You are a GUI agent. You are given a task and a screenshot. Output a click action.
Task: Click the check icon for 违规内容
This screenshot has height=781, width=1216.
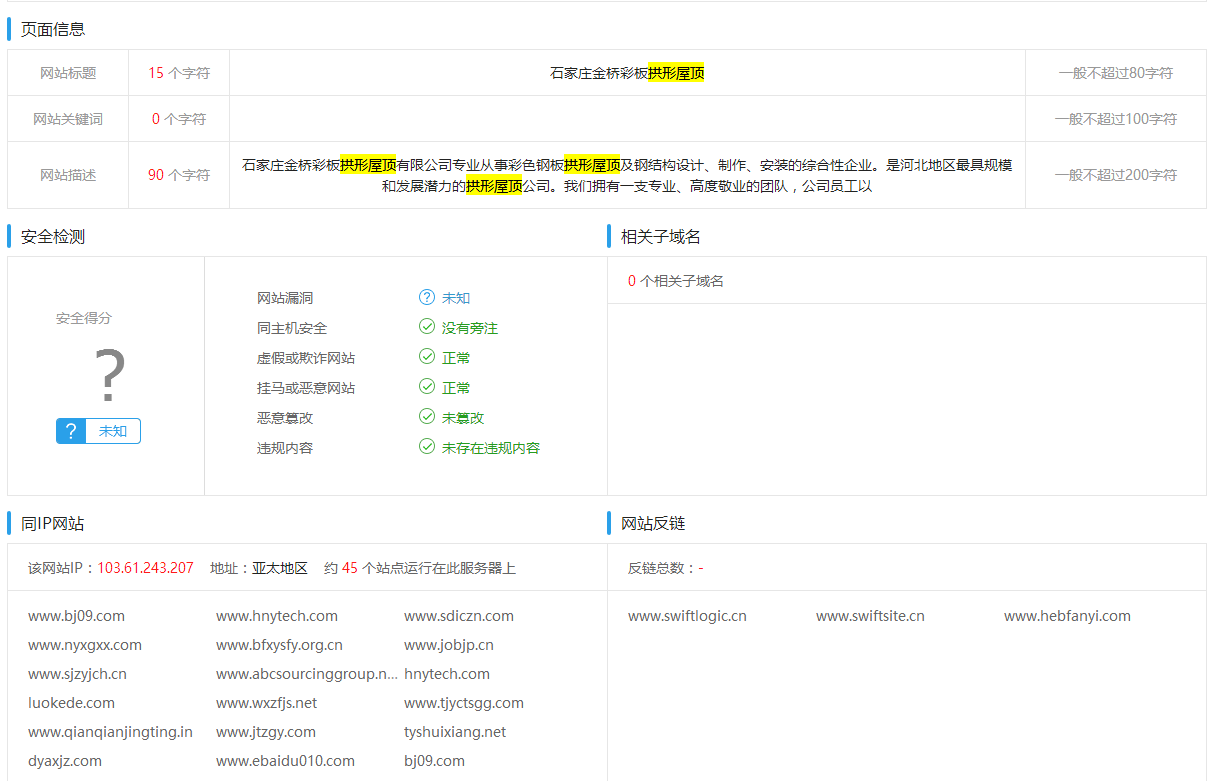(427, 447)
